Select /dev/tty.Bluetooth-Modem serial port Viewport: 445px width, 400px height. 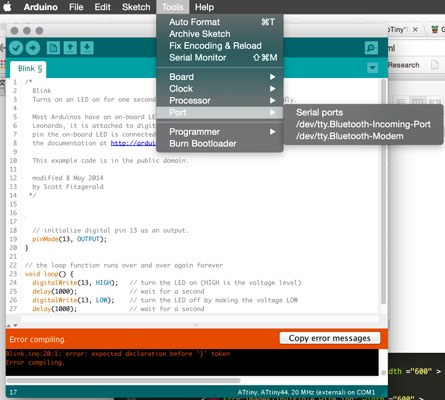click(363, 136)
